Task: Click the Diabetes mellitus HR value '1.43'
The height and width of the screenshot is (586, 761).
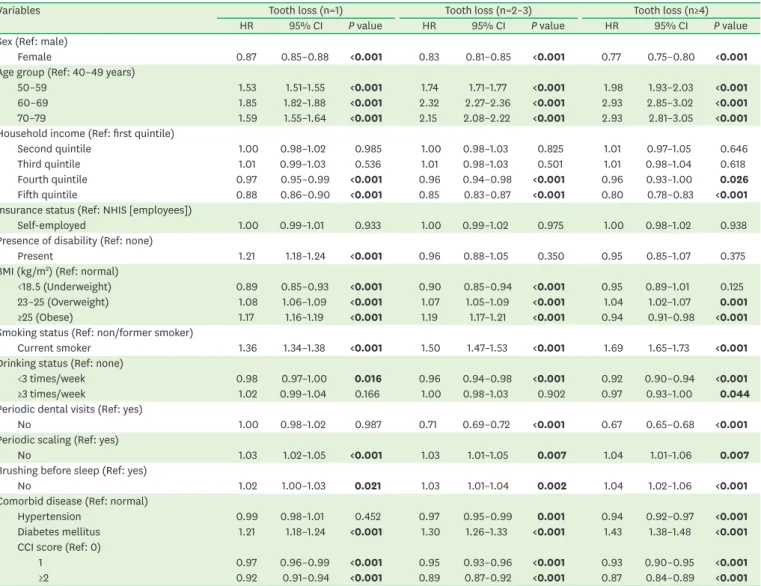Action: click(x=612, y=532)
